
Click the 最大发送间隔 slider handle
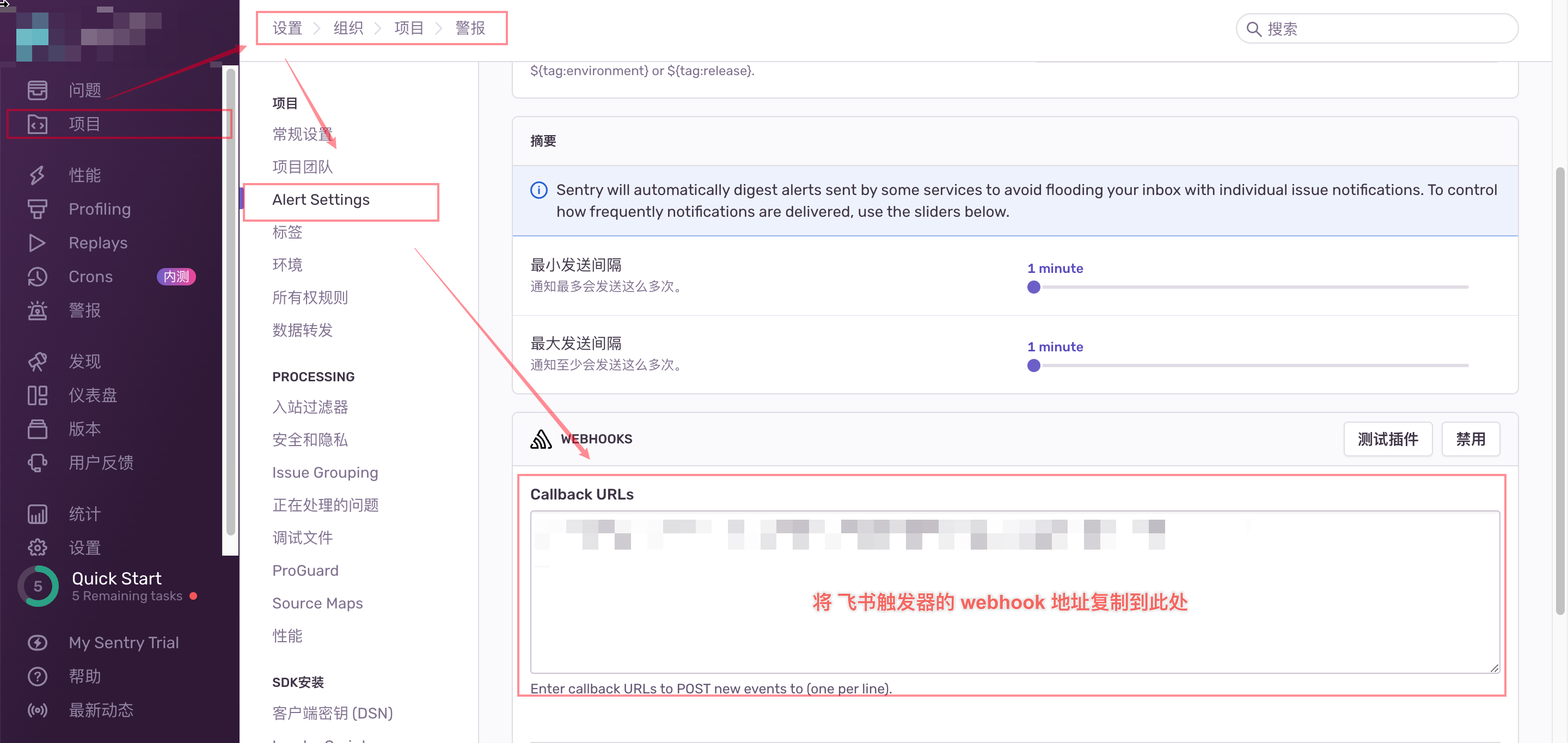click(1033, 366)
